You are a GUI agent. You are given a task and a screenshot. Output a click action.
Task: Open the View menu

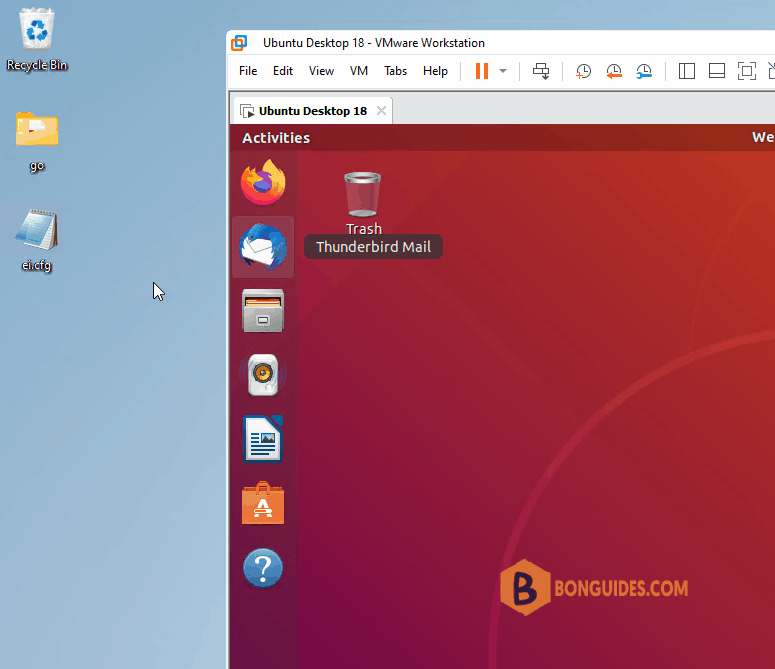(x=321, y=71)
